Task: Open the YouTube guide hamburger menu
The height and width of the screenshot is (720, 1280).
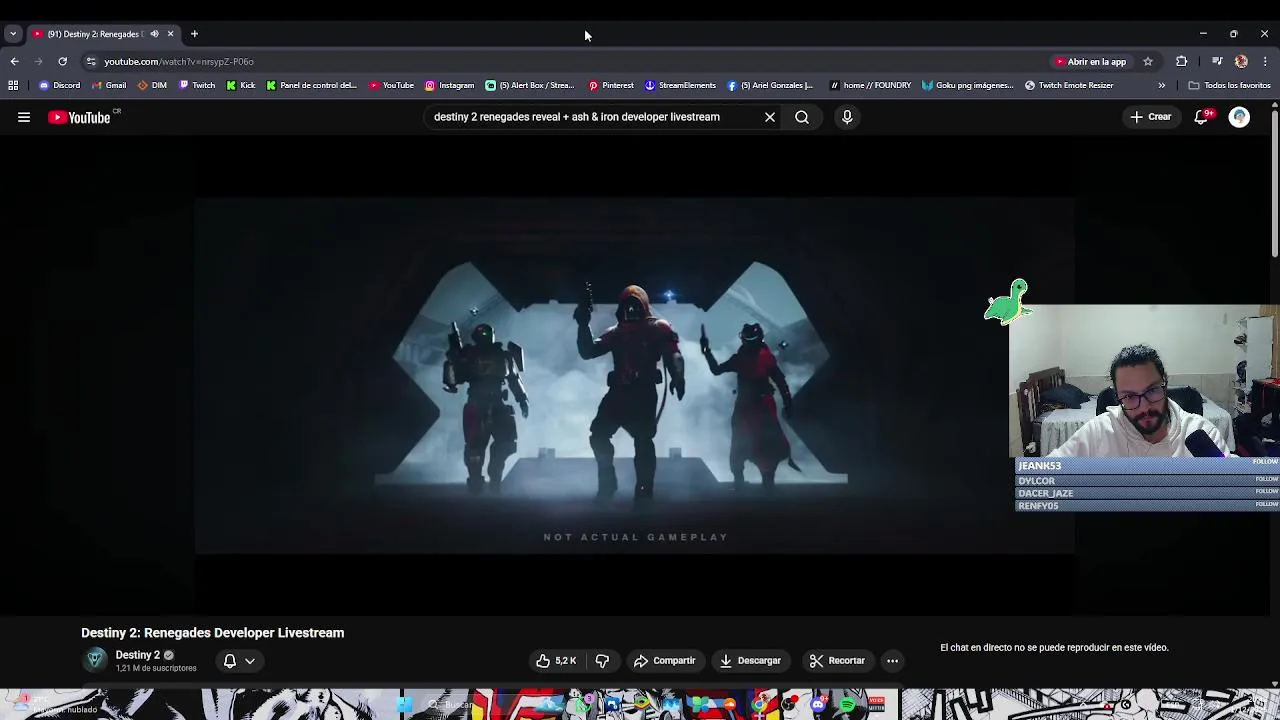Action: tap(24, 117)
